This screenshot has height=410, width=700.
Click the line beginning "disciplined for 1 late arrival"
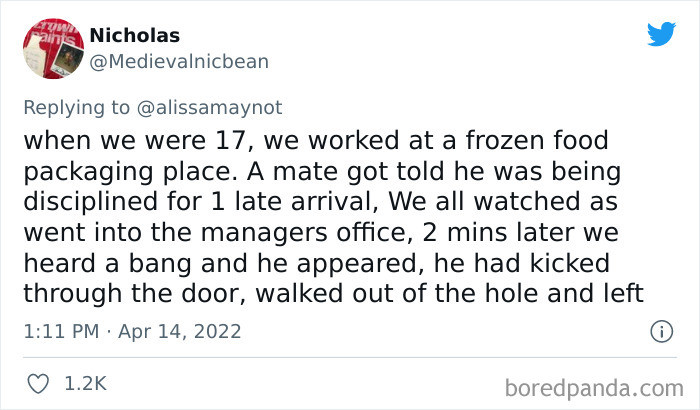[x=321, y=201]
